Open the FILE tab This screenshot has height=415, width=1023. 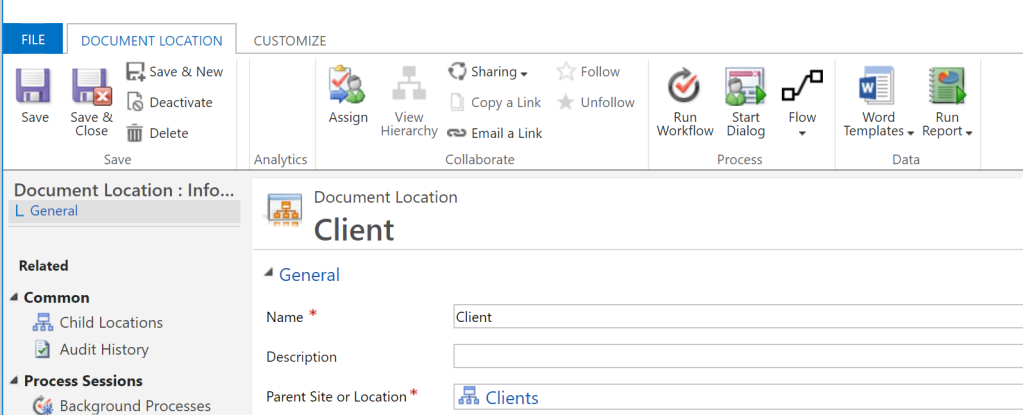tap(33, 40)
